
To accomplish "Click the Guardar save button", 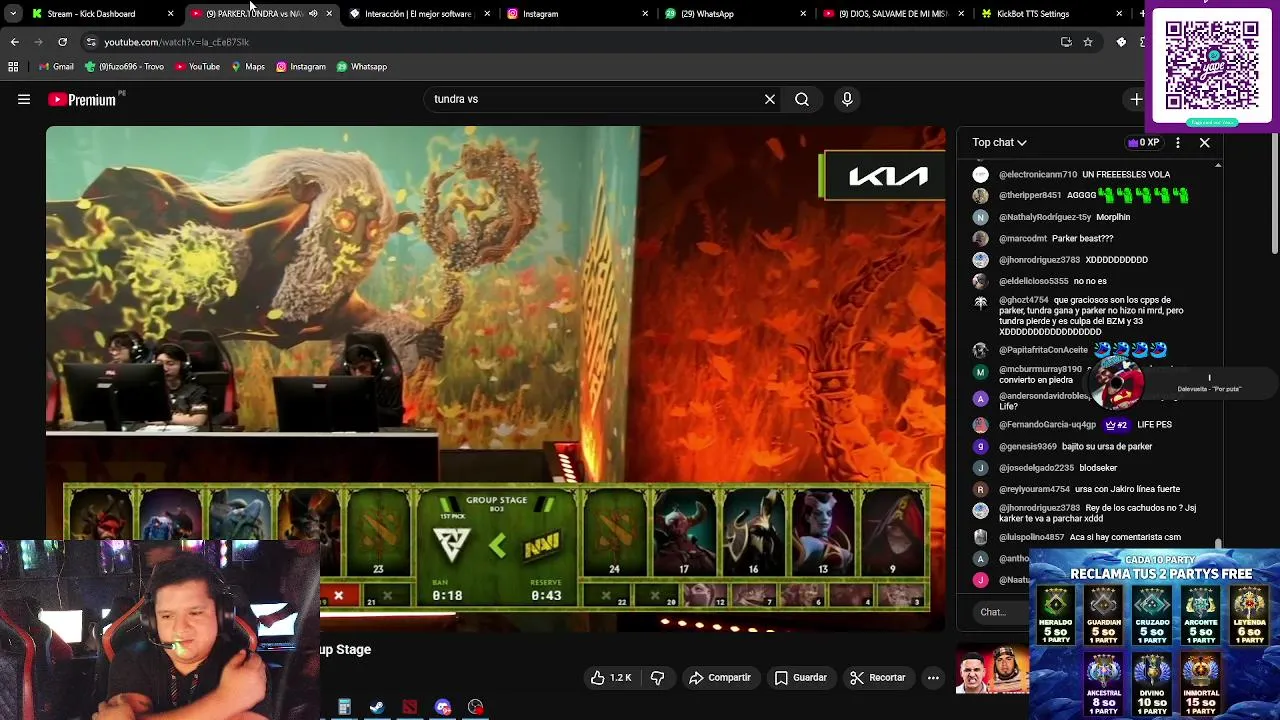I will [x=801, y=677].
